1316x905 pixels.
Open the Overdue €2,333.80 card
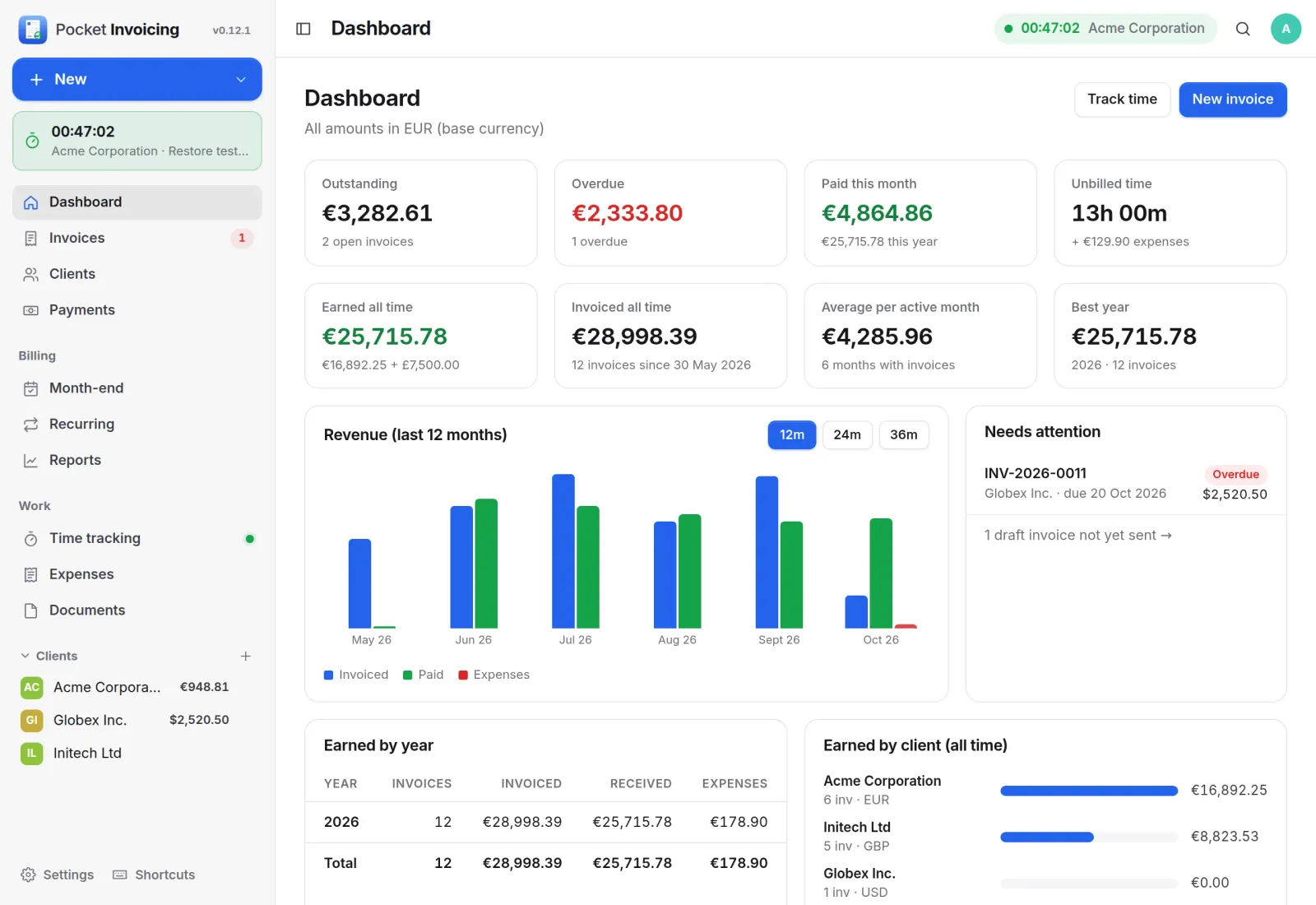[671, 213]
